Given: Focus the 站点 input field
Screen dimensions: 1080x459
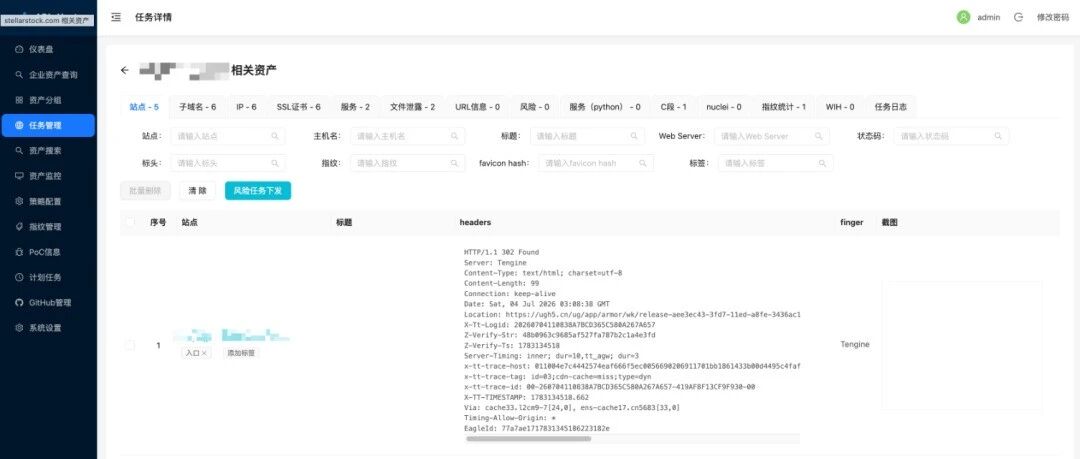Looking at the screenshot, I should 228,136.
